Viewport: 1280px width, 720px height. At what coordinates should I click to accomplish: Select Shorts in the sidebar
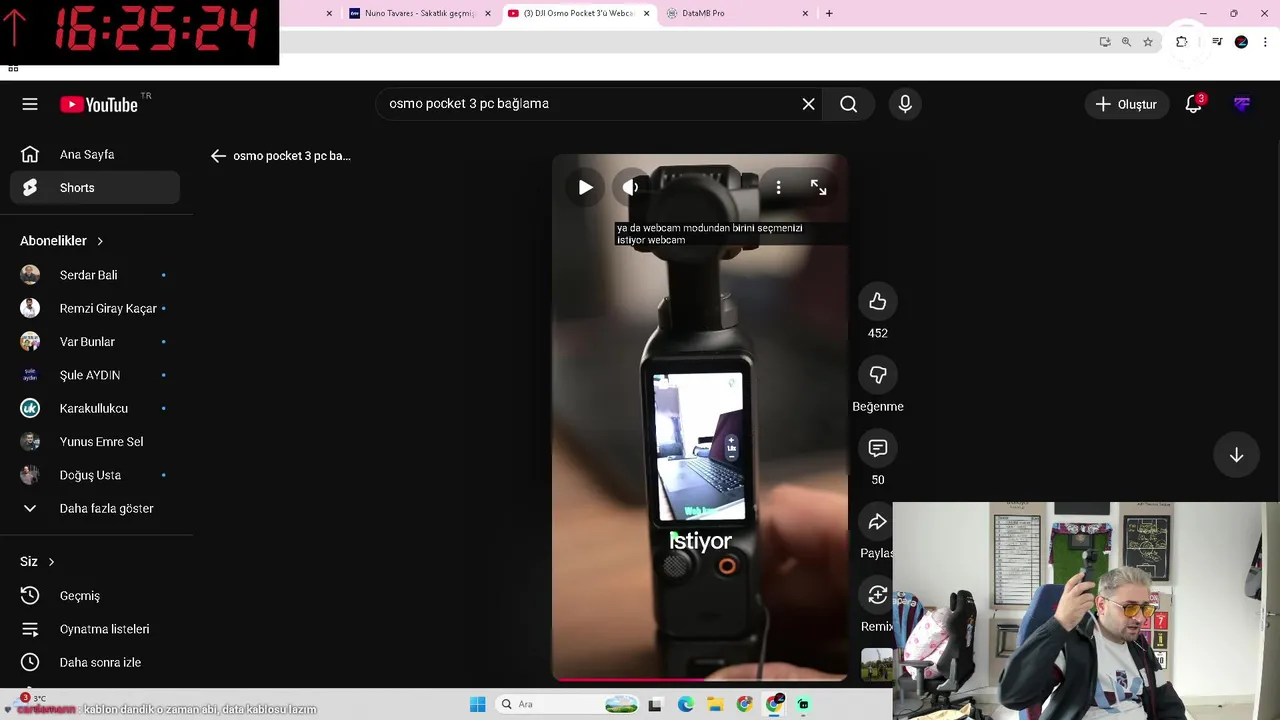(95, 188)
